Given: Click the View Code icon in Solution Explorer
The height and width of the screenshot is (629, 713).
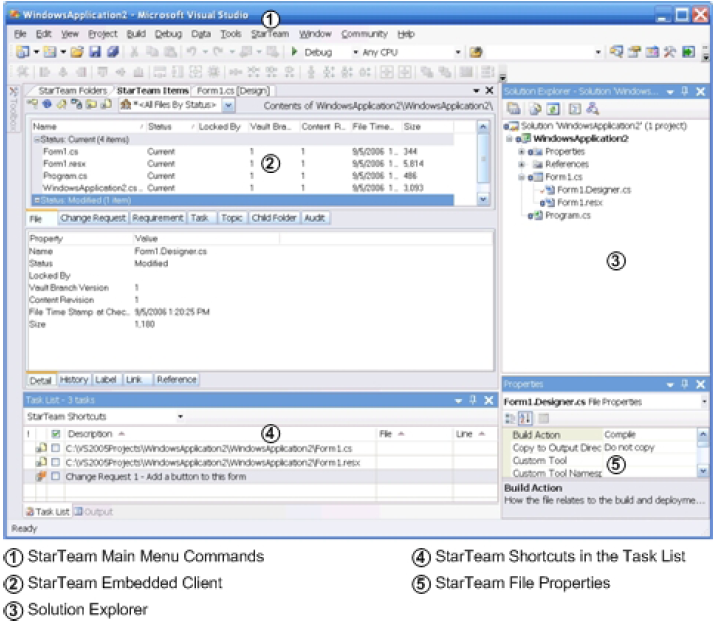Looking at the screenshot, I should click(x=574, y=109).
